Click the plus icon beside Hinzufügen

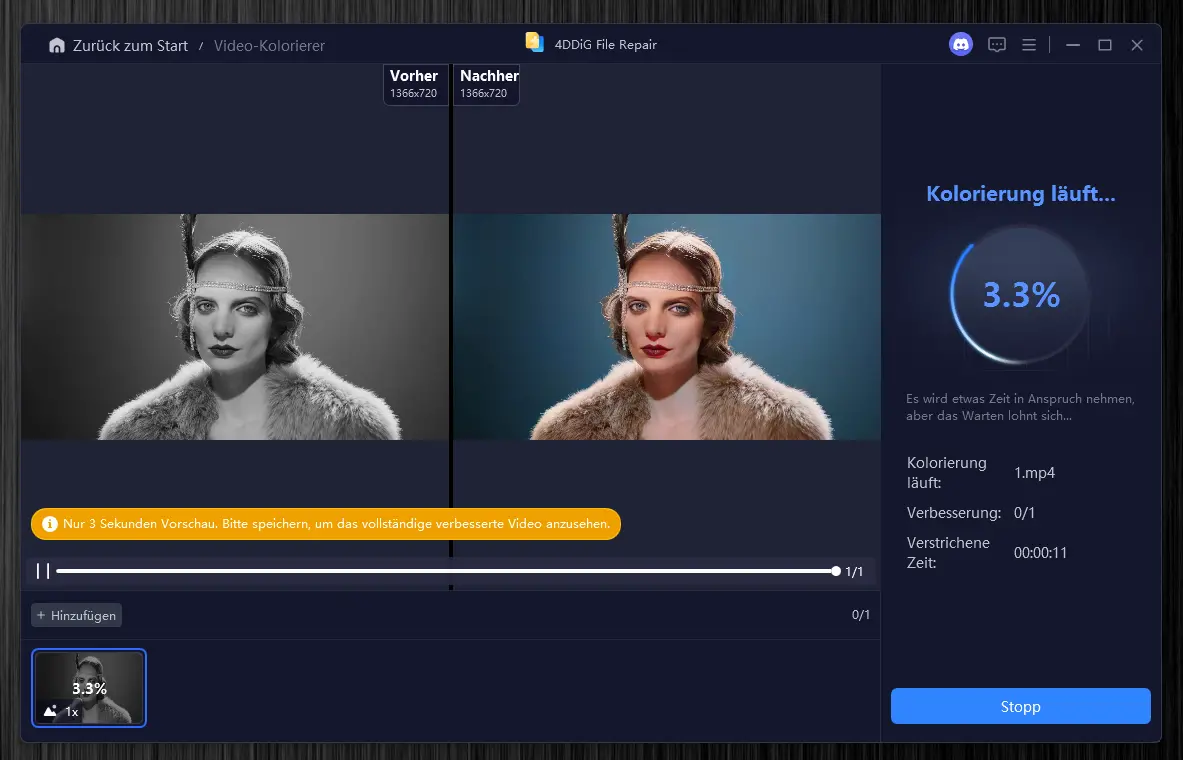pyautogui.click(x=41, y=616)
